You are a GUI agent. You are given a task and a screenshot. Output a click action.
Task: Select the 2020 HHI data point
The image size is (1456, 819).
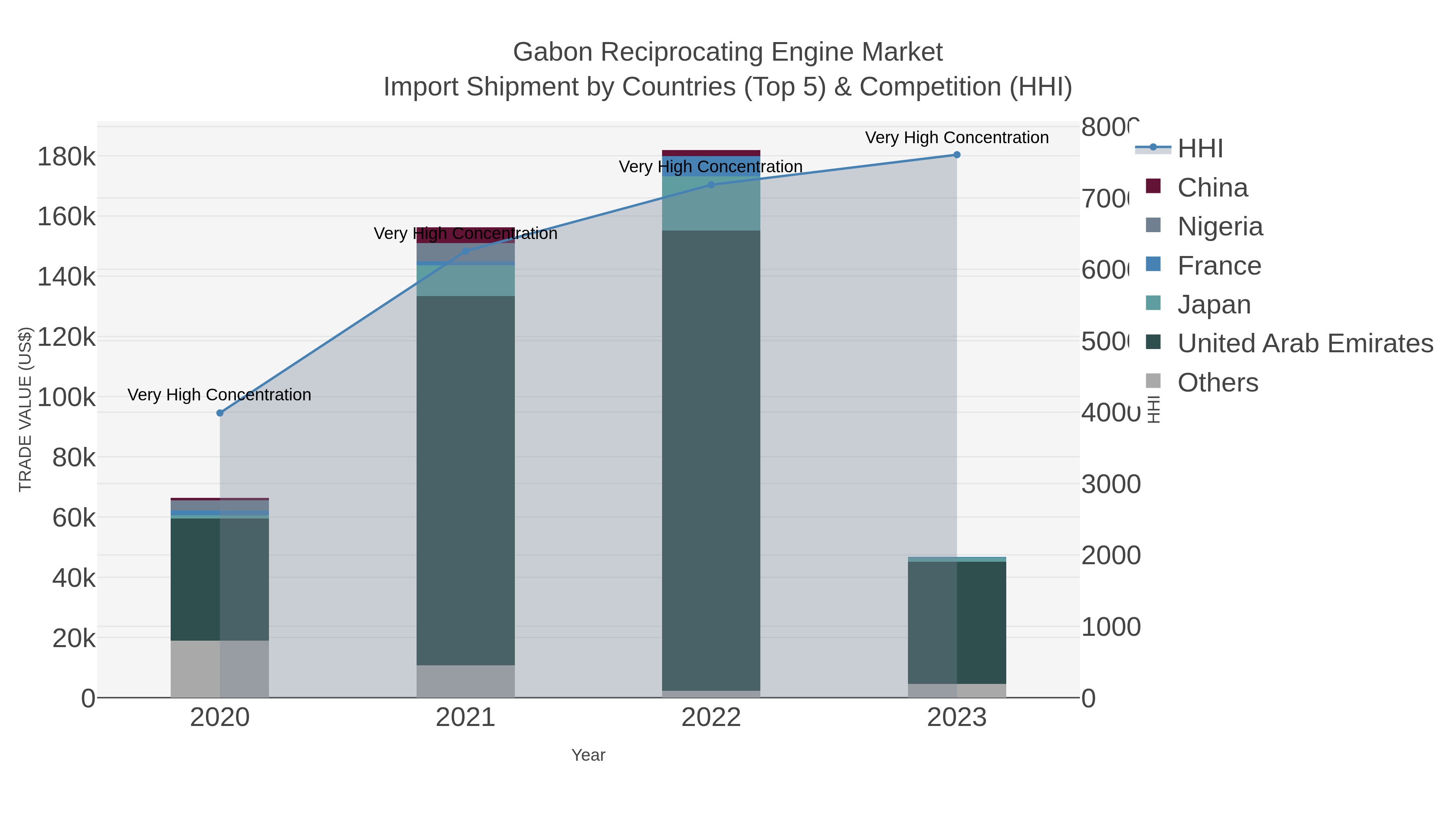(x=220, y=413)
